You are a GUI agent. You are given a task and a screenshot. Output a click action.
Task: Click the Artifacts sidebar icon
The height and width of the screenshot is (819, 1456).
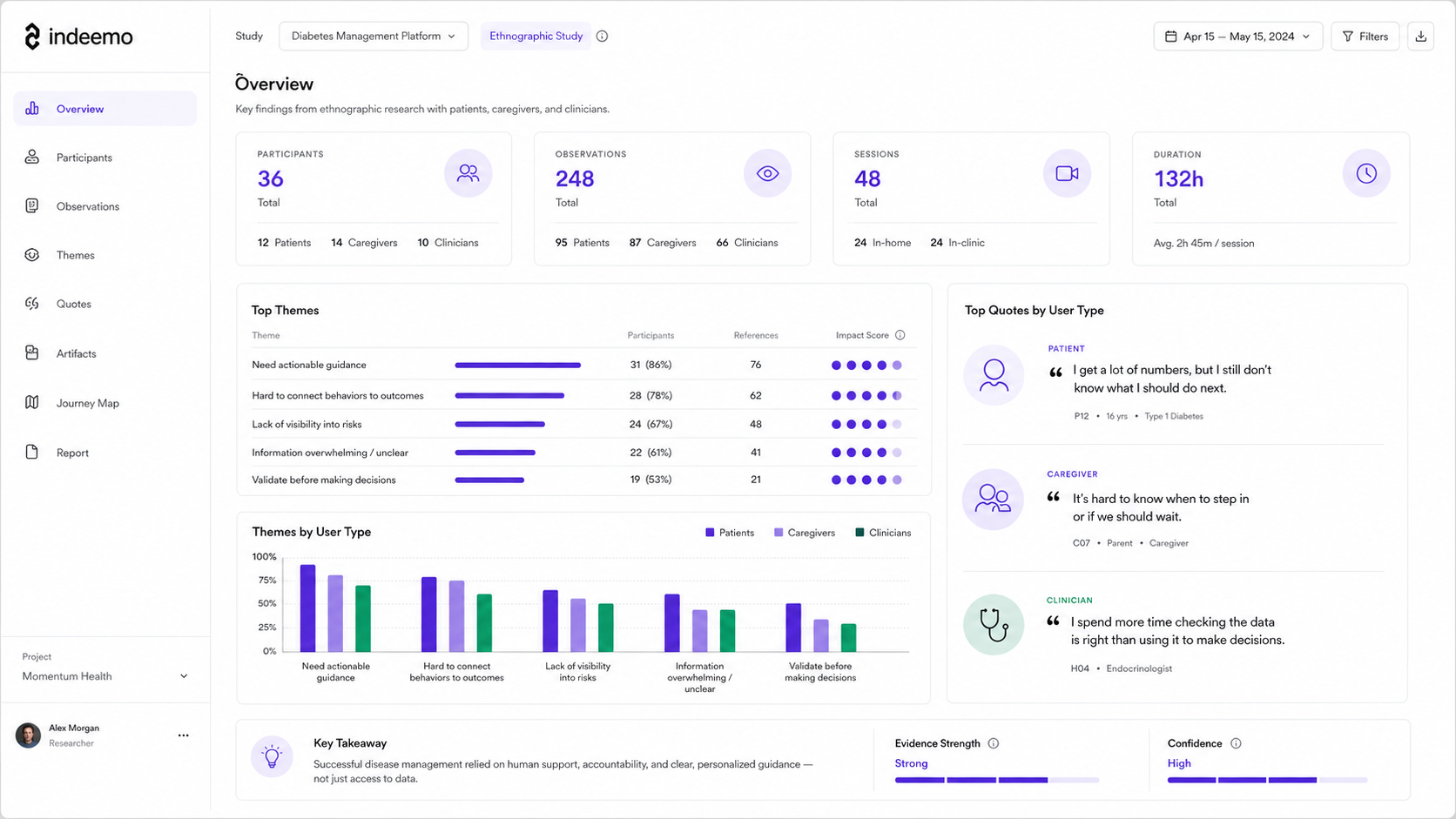pos(32,353)
